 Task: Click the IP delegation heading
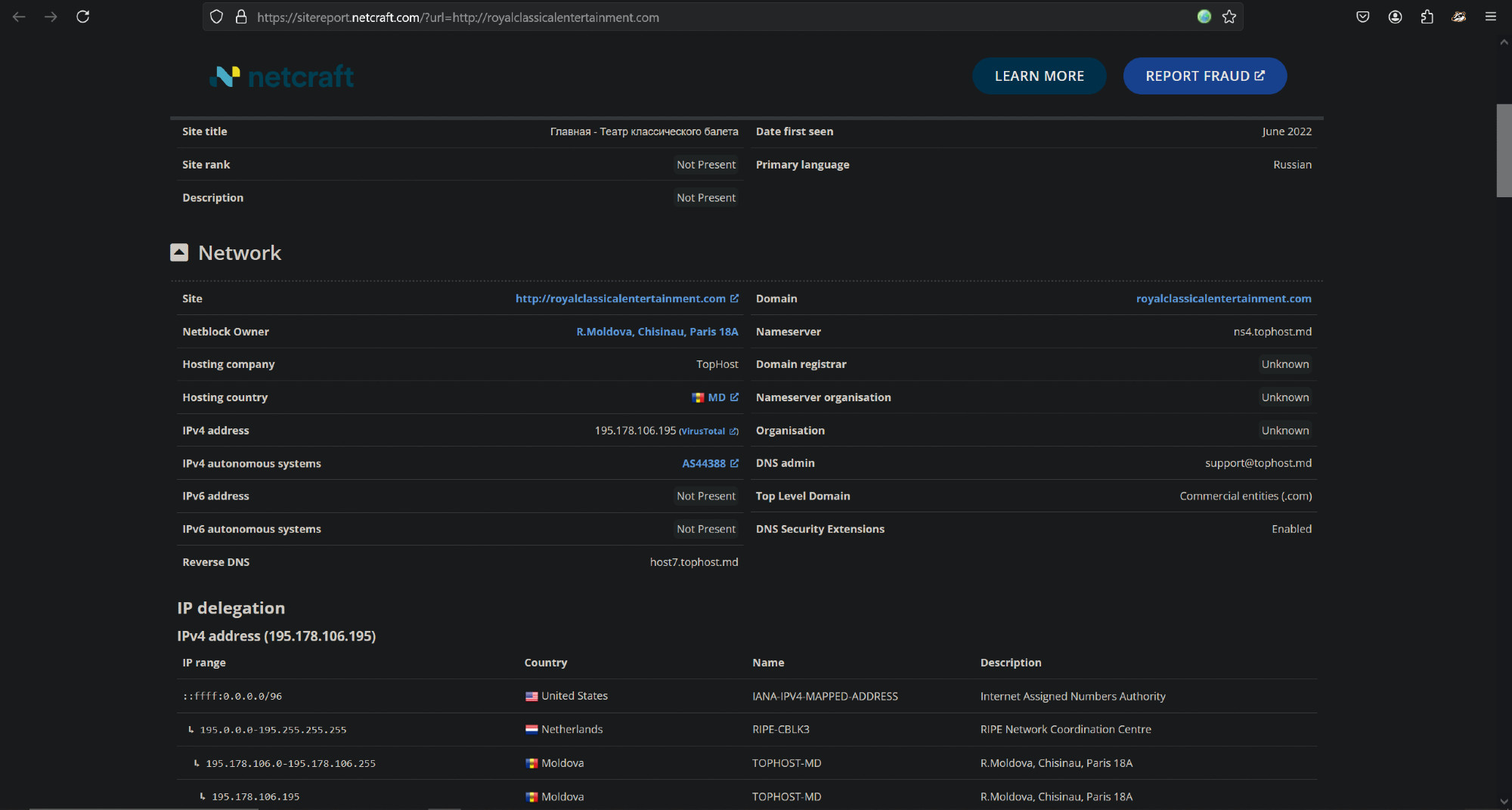click(231, 608)
